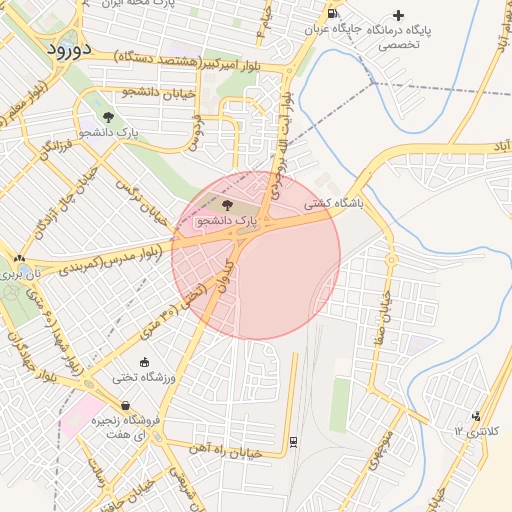Select the train station icon near خیابان راه آهن
512x512 pixels.
293,442
